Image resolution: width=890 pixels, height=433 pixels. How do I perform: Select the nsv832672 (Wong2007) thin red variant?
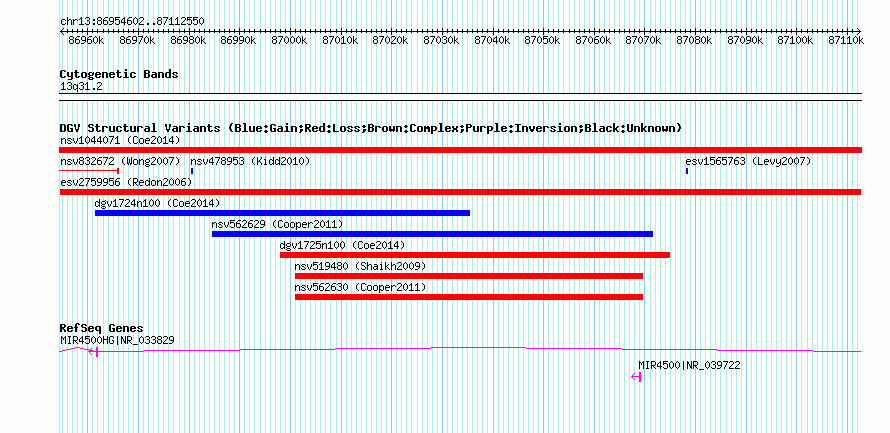89,171
